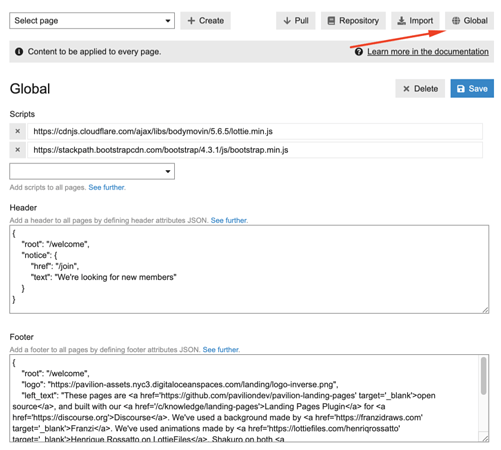This screenshot has height=450, width=501.
Task: Click the Global page heading
Action: [30, 89]
